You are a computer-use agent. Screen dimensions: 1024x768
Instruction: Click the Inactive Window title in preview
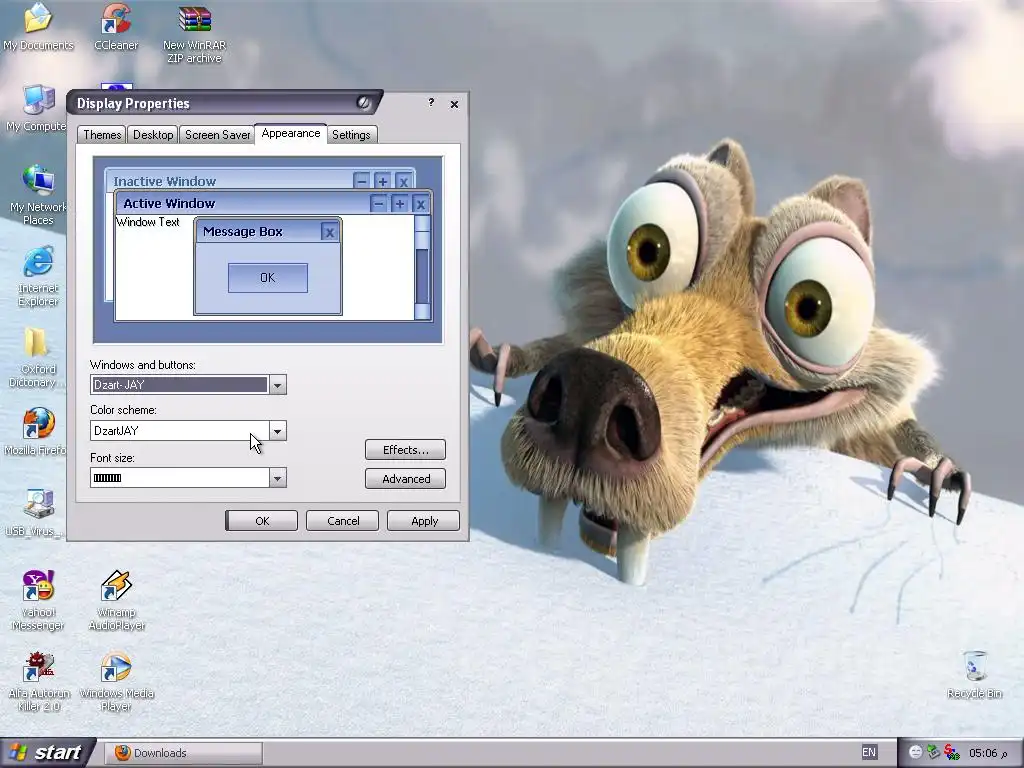[165, 181]
